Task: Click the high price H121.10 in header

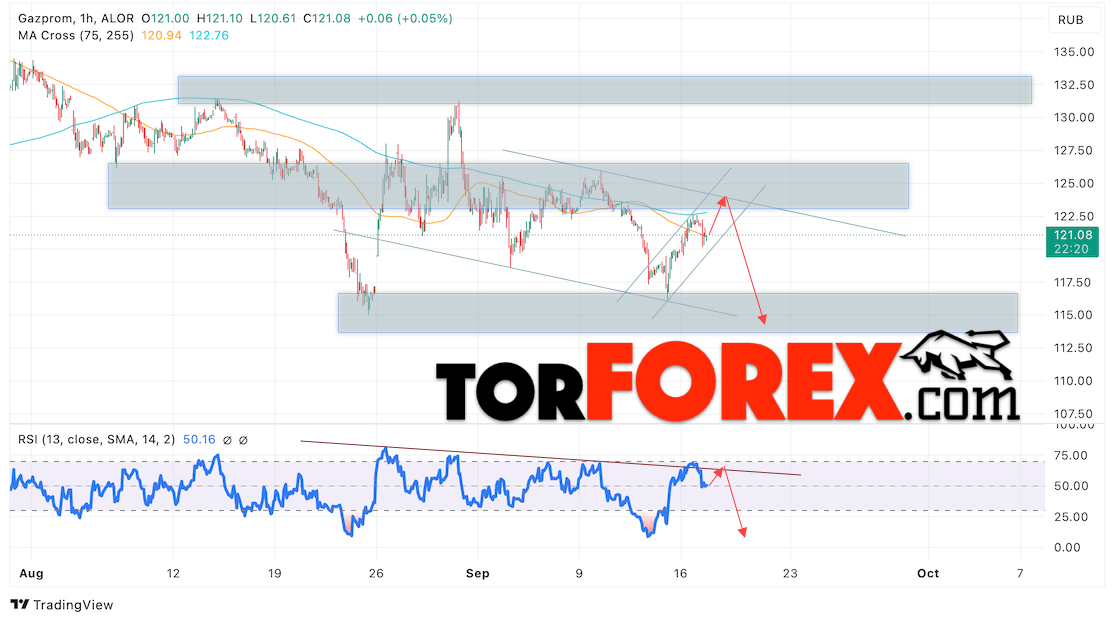Action: (220, 18)
